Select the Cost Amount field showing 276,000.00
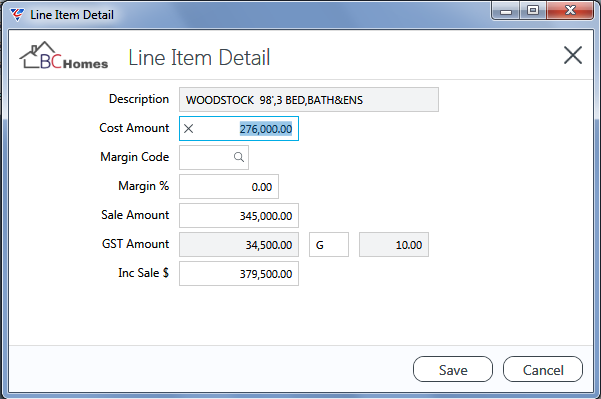 point(239,129)
